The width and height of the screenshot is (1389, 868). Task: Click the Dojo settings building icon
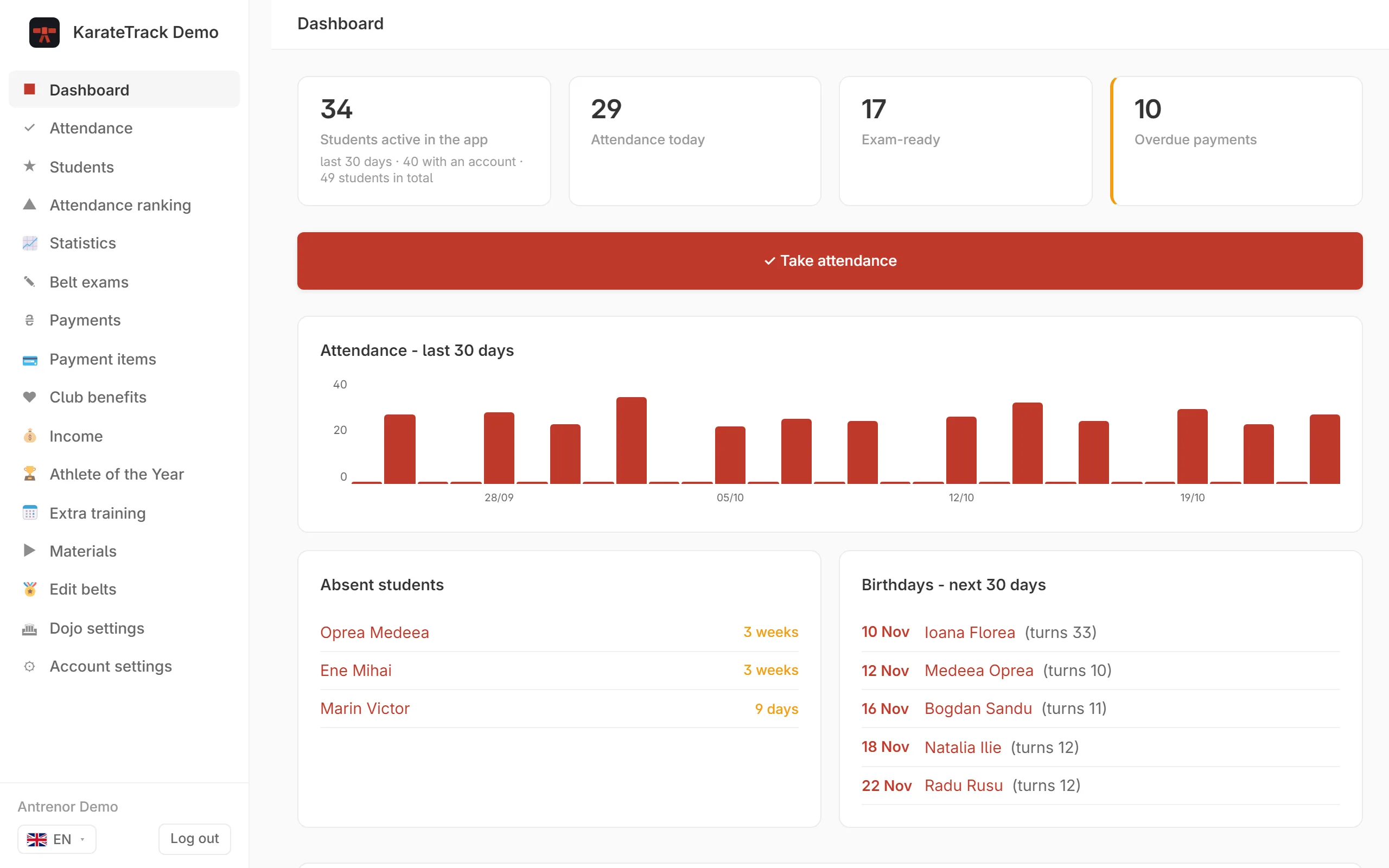[29, 629]
